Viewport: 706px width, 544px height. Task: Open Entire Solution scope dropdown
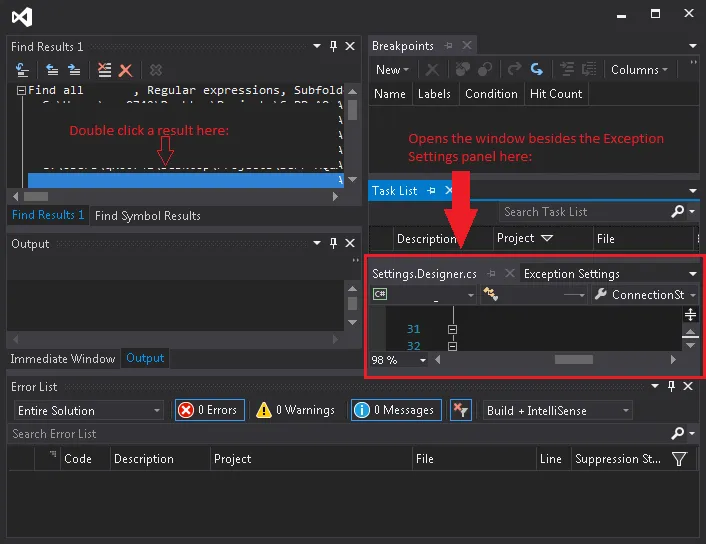(x=88, y=411)
